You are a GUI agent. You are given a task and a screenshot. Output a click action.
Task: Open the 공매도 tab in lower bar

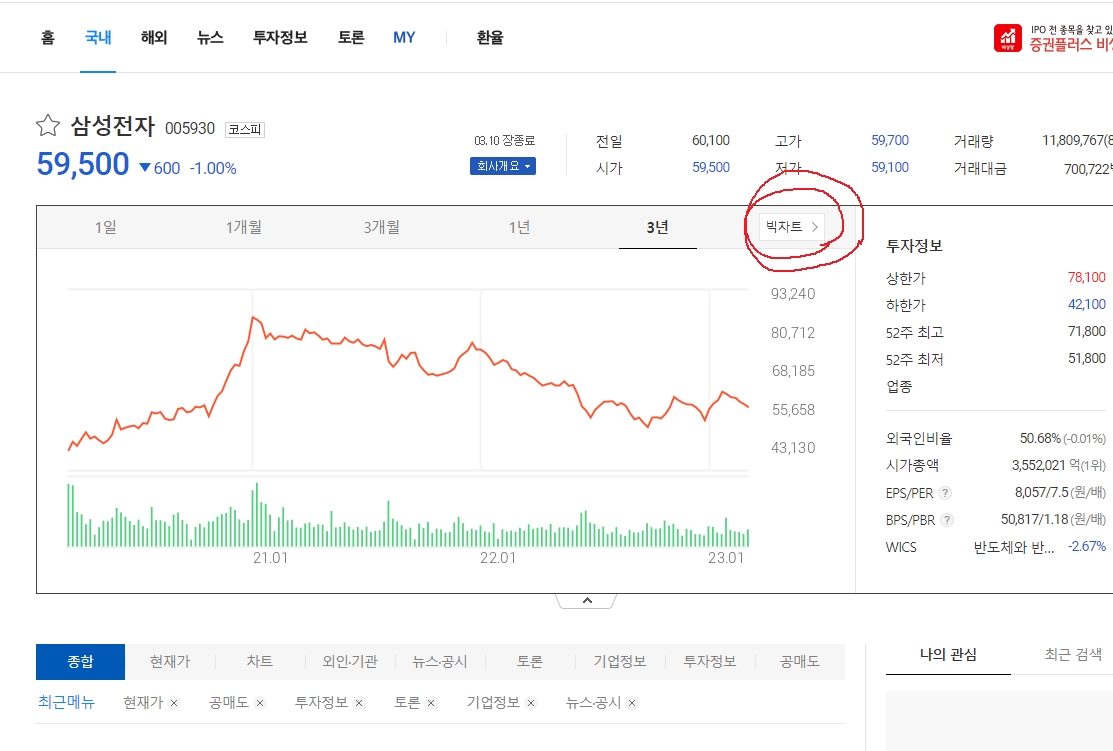pos(799,662)
